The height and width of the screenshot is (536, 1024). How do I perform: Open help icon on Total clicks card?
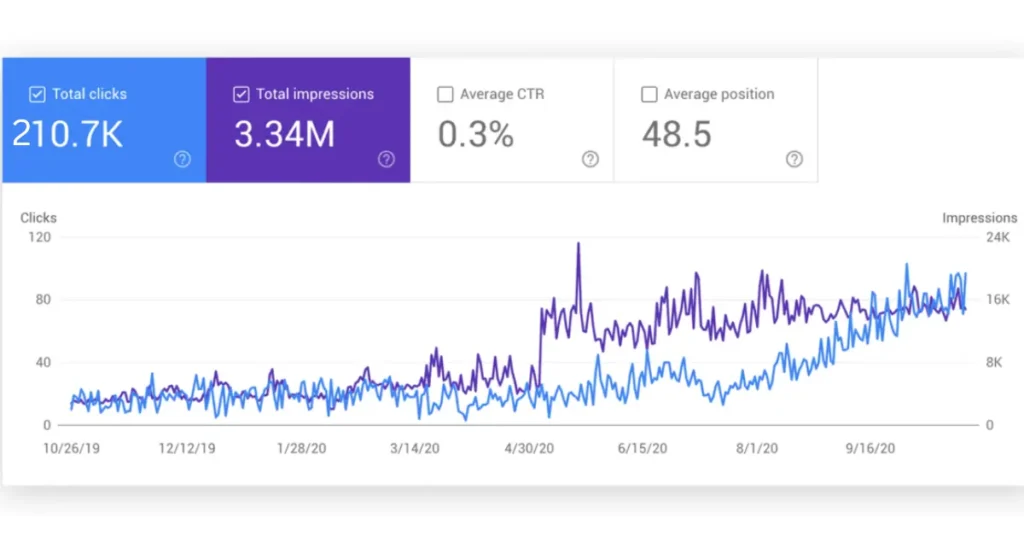182,159
